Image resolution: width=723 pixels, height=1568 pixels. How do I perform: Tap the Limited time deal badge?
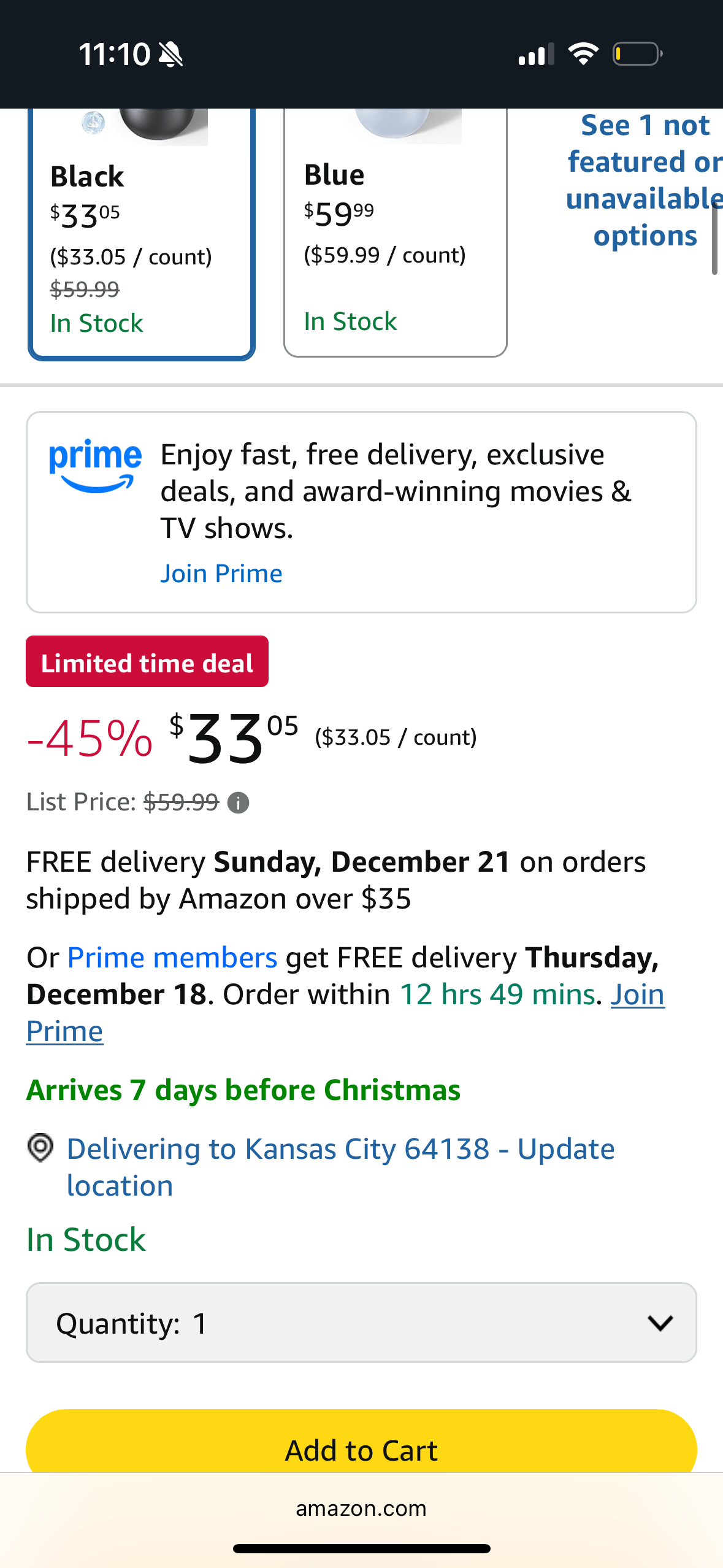pyautogui.click(x=147, y=662)
